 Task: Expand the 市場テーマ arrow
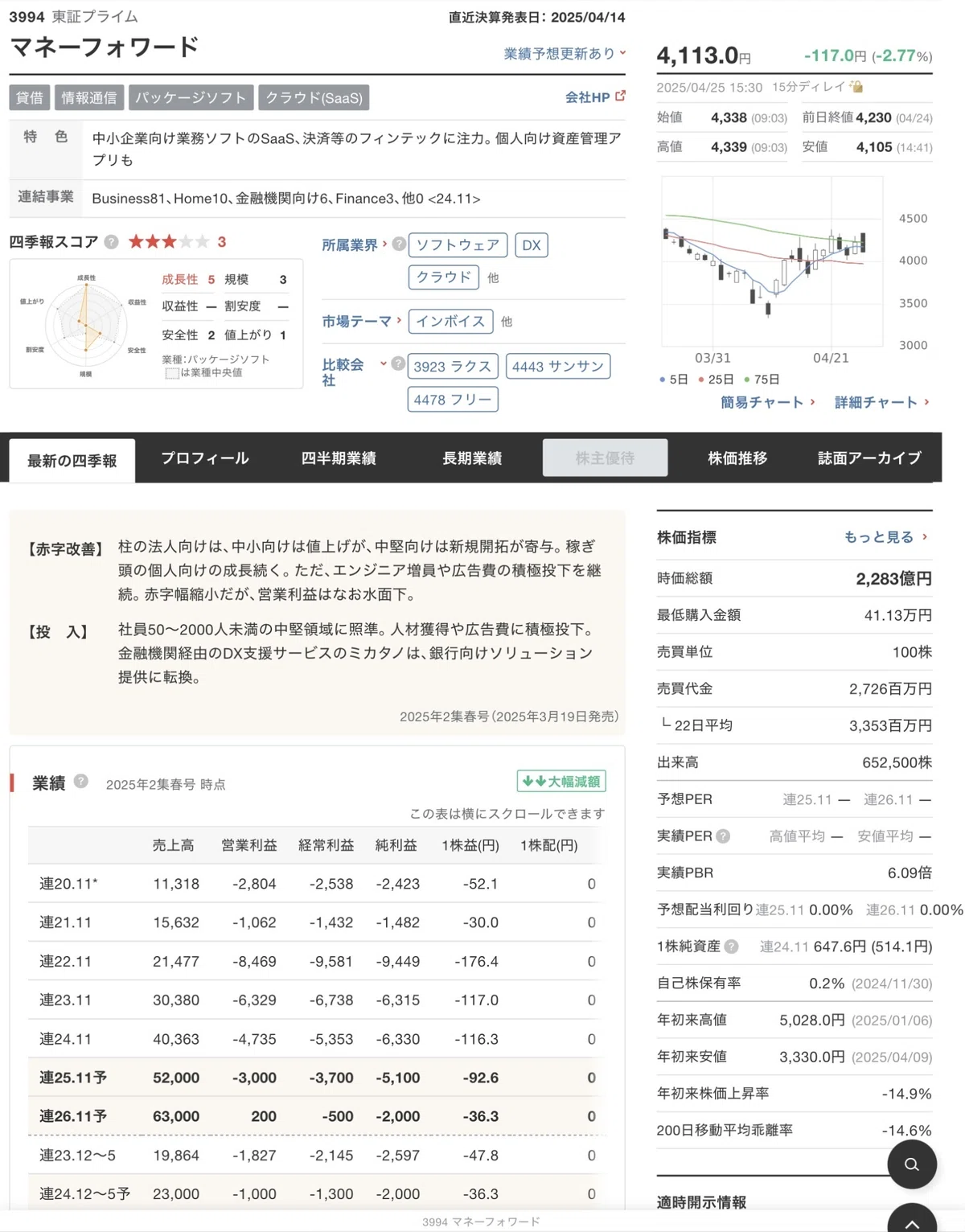point(399,320)
